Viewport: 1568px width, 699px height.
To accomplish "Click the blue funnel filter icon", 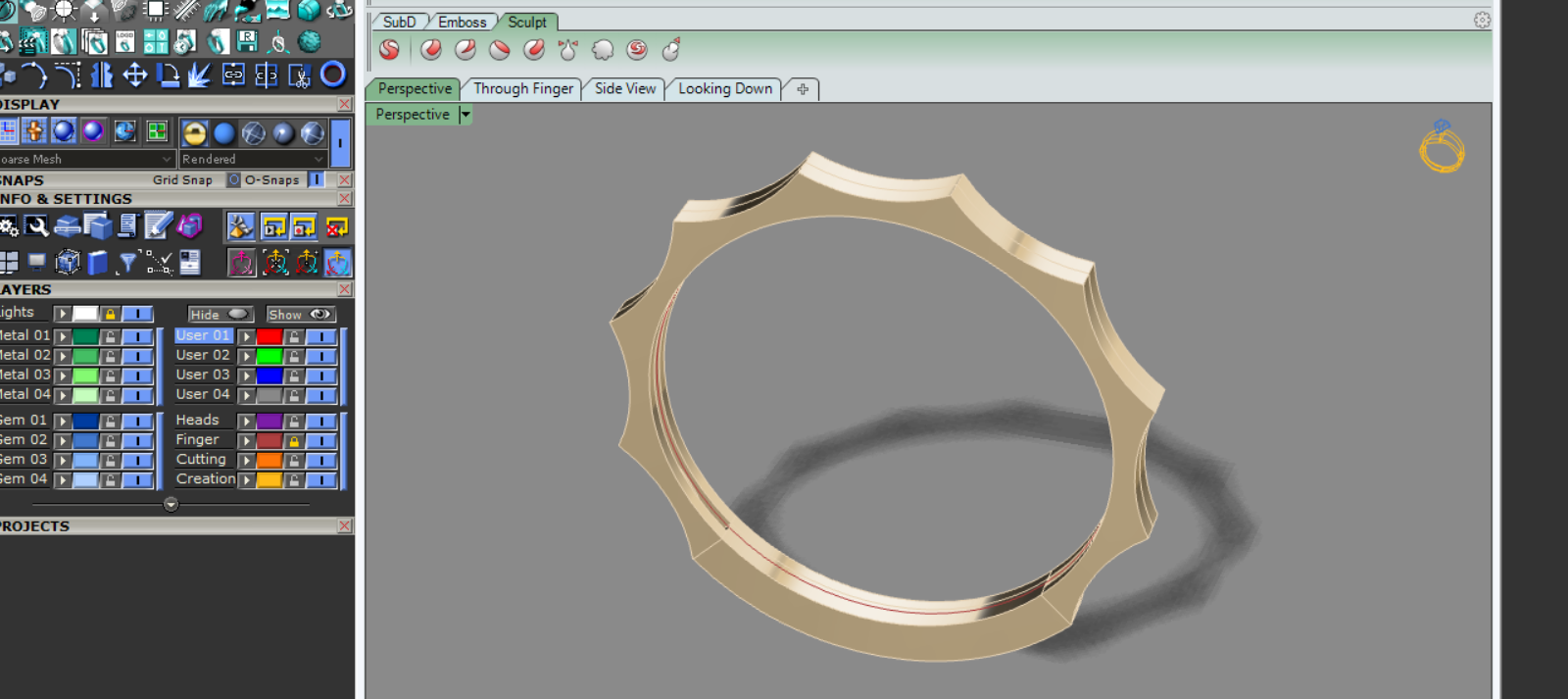I will tap(126, 263).
